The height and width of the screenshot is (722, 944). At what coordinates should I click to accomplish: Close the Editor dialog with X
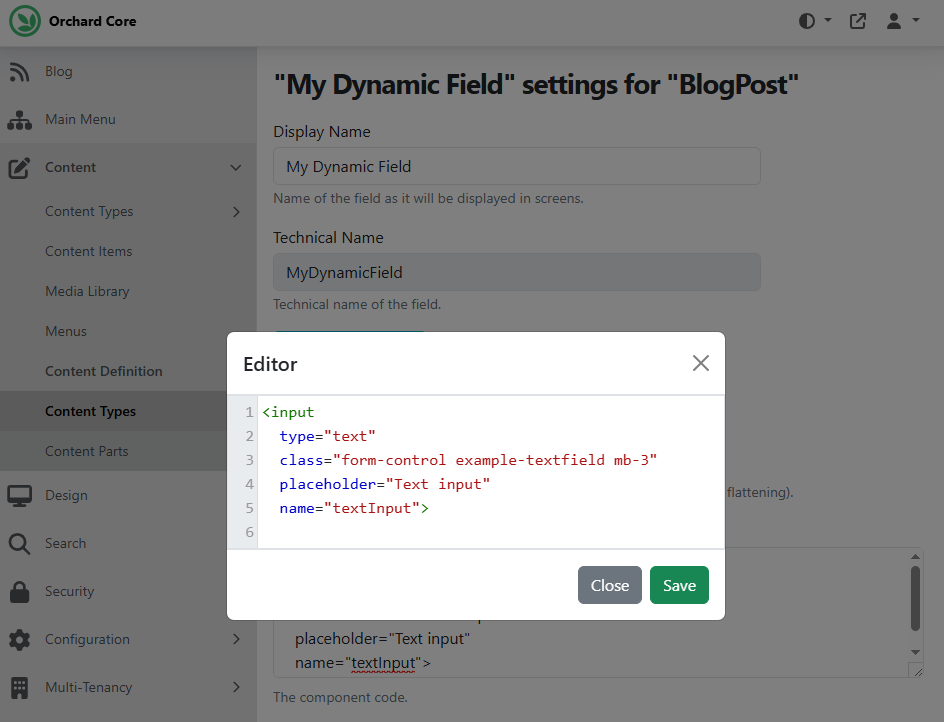coord(701,363)
